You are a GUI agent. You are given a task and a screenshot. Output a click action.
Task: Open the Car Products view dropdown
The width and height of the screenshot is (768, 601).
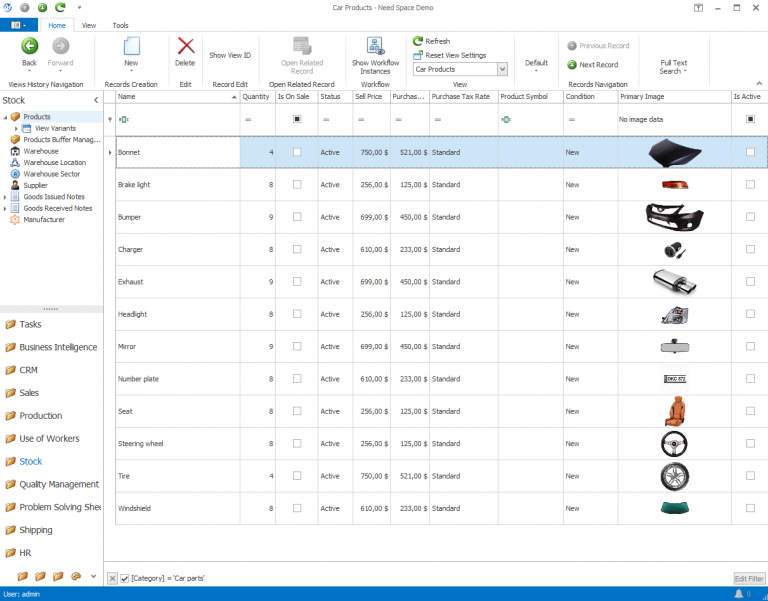tap(502, 70)
